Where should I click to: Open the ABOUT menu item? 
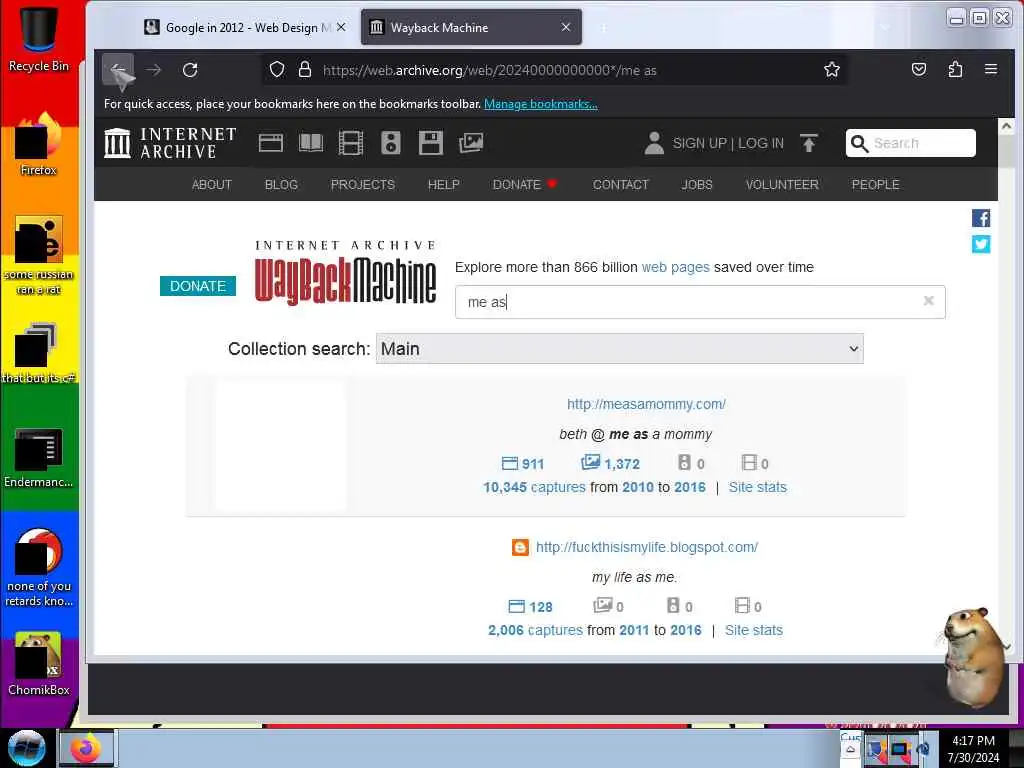pos(212,185)
